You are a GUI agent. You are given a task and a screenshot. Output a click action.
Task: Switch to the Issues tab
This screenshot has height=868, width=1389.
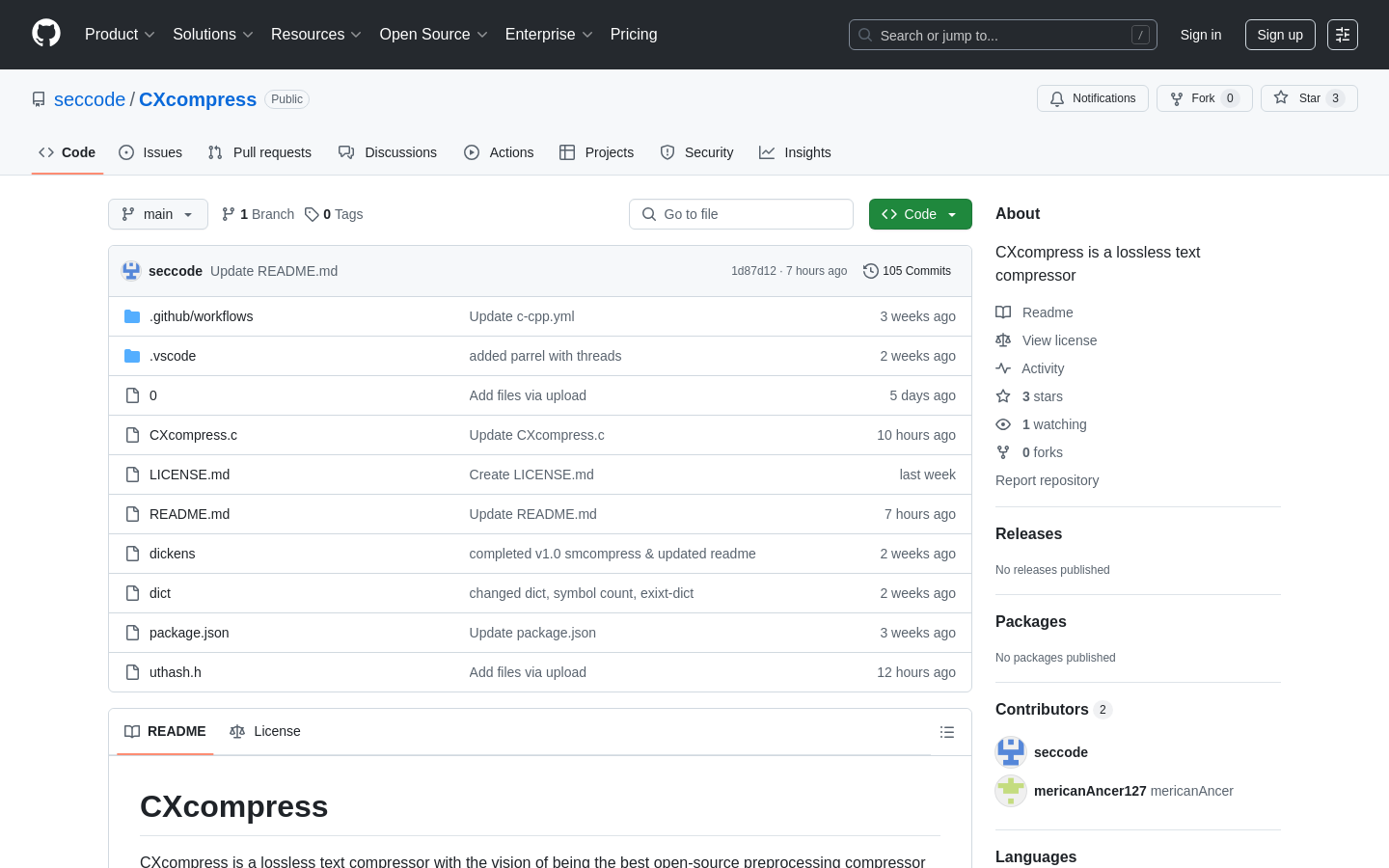(150, 152)
